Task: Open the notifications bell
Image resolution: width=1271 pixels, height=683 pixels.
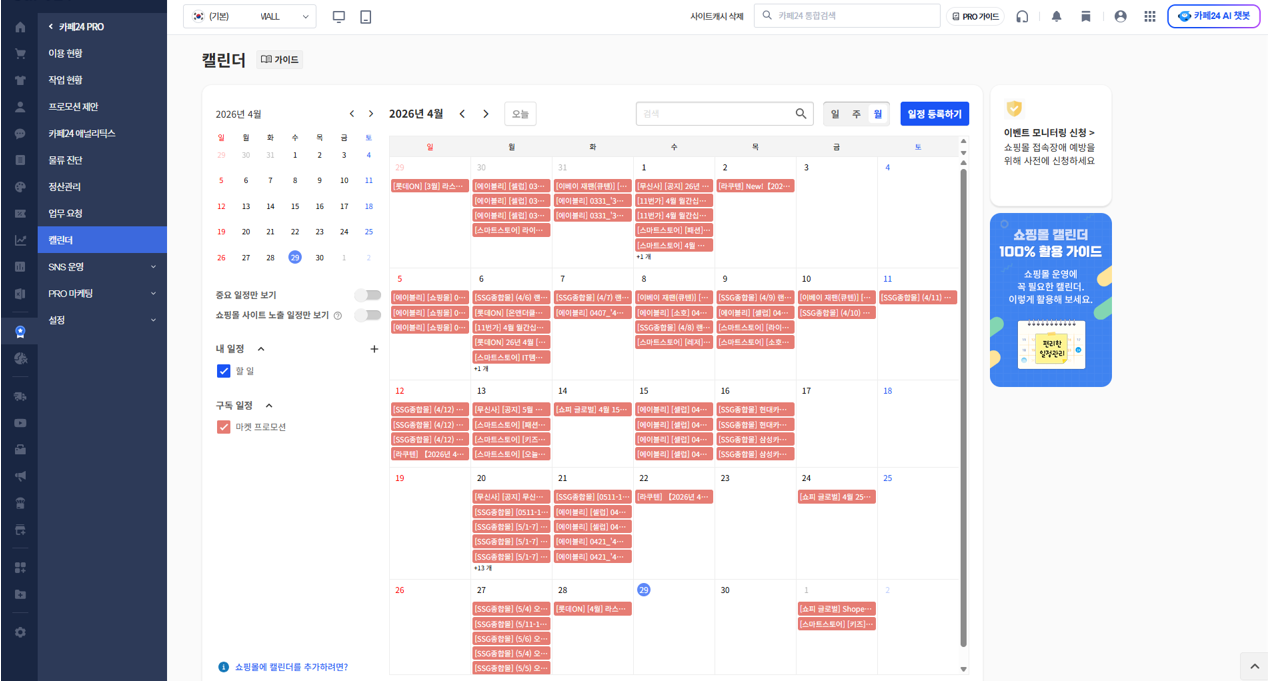Action: (1056, 16)
